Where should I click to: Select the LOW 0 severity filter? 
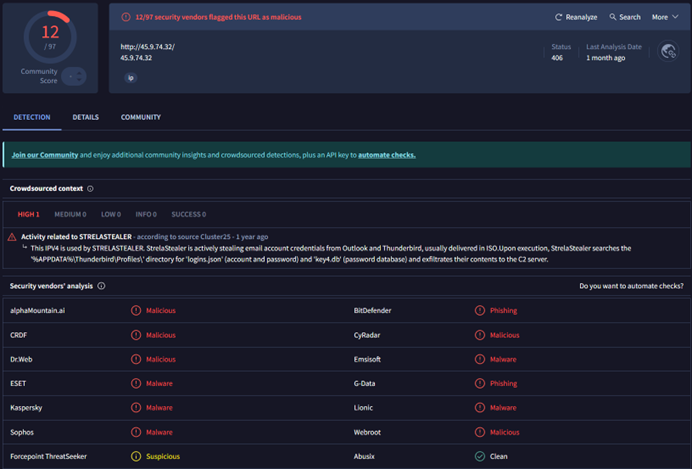[x=111, y=214]
